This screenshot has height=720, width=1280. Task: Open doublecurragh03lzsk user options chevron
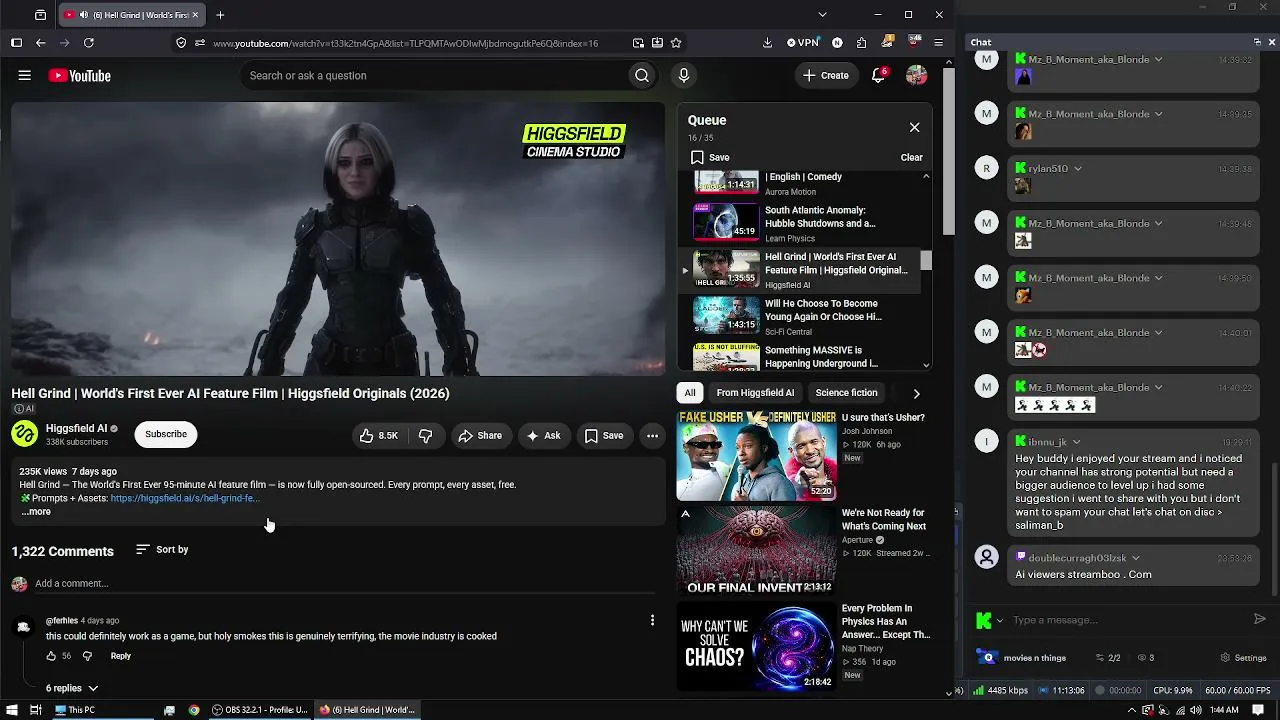click(x=1135, y=558)
